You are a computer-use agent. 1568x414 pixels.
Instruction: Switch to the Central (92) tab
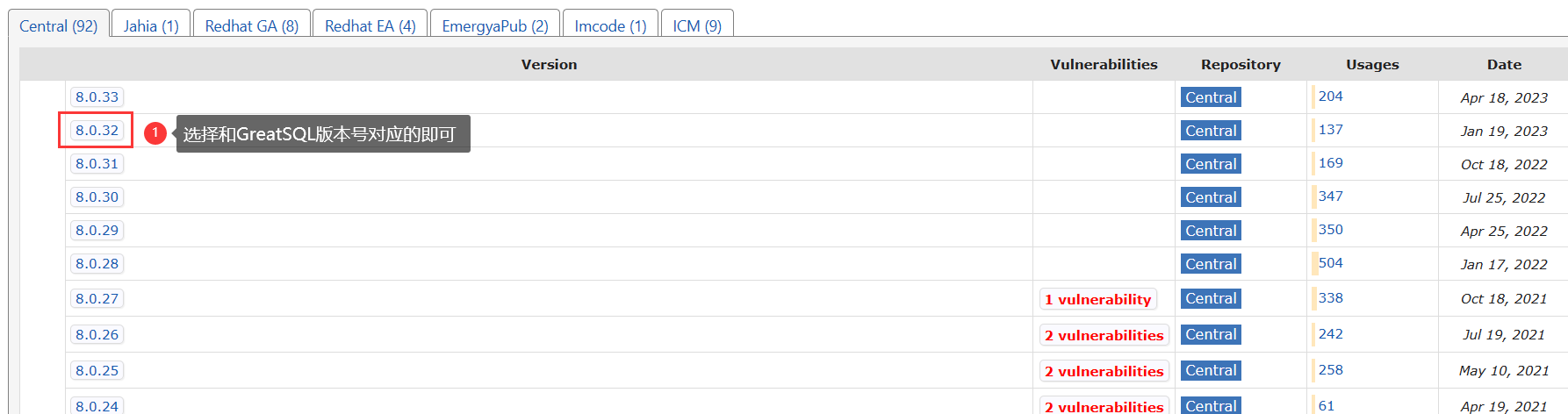tap(59, 25)
